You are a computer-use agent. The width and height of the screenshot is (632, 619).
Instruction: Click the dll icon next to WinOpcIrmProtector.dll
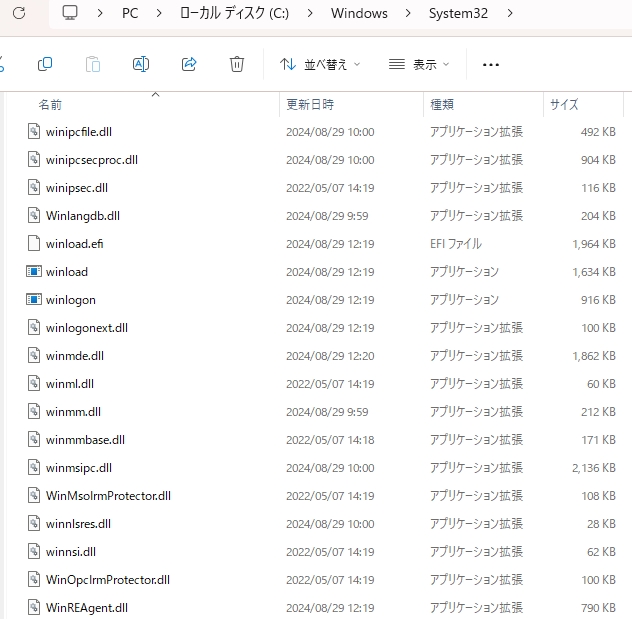coord(34,580)
